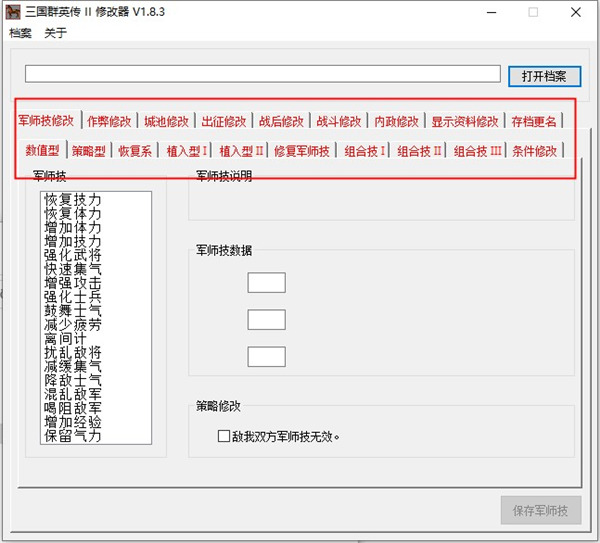The width and height of the screenshot is (600, 543).
Task: Go to the 内政修改 tab
Action: coord(397,121)
